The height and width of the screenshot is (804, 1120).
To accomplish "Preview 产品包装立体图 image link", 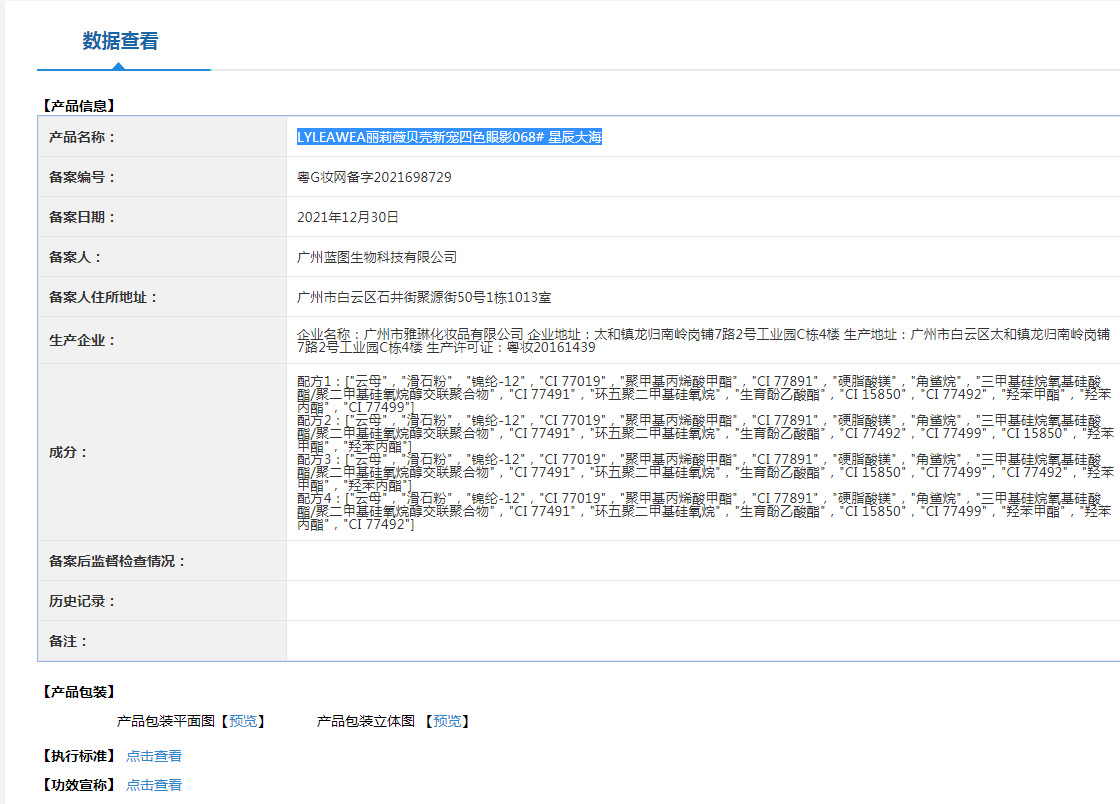I will [x=447, y=721].
